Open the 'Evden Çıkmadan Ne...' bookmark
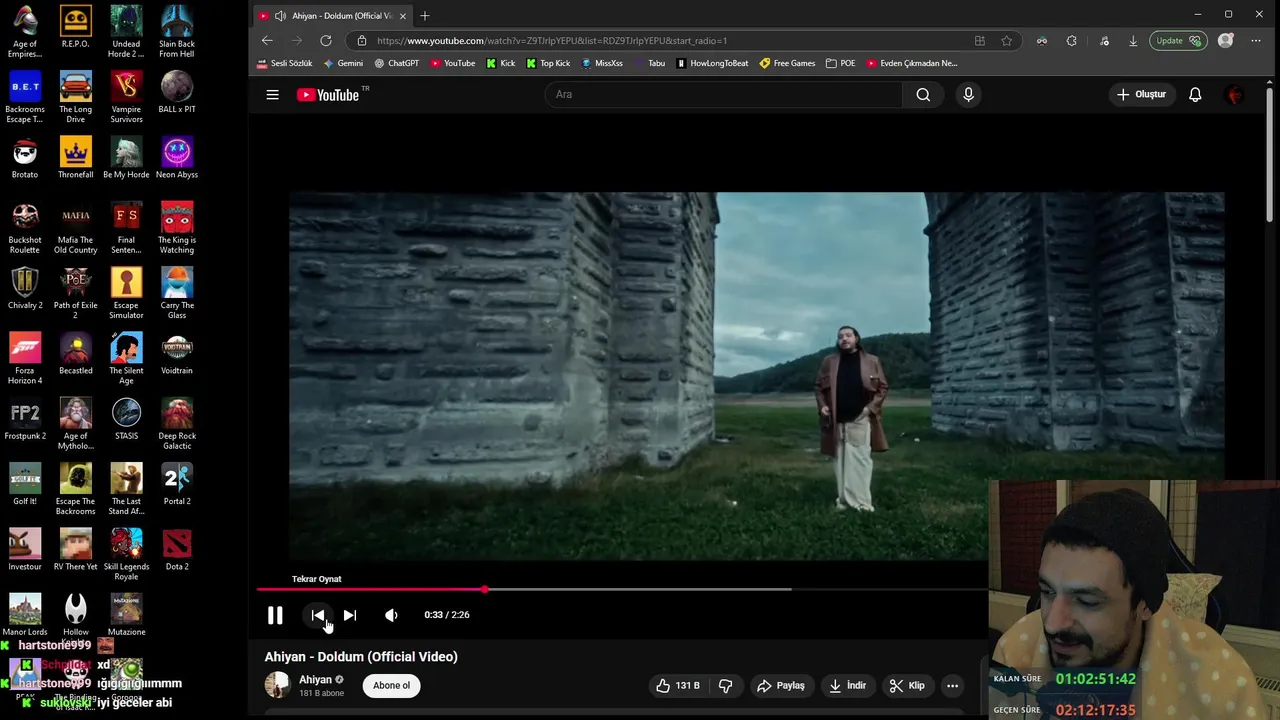The width and height of the screenshot is (1280, 720). tap(911, 63)
